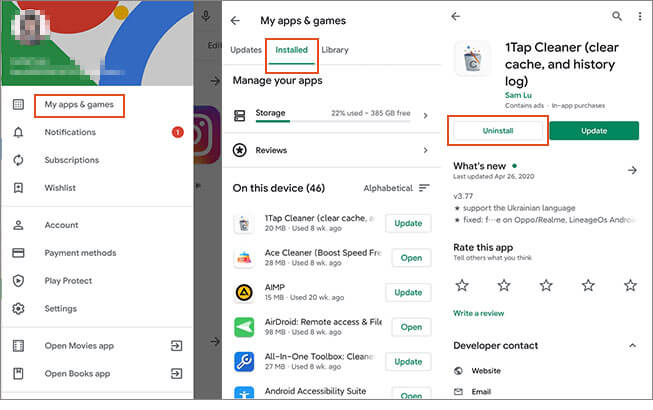Click the Notifications bell icon
The image size is (653, 410).
pos(18,132)
